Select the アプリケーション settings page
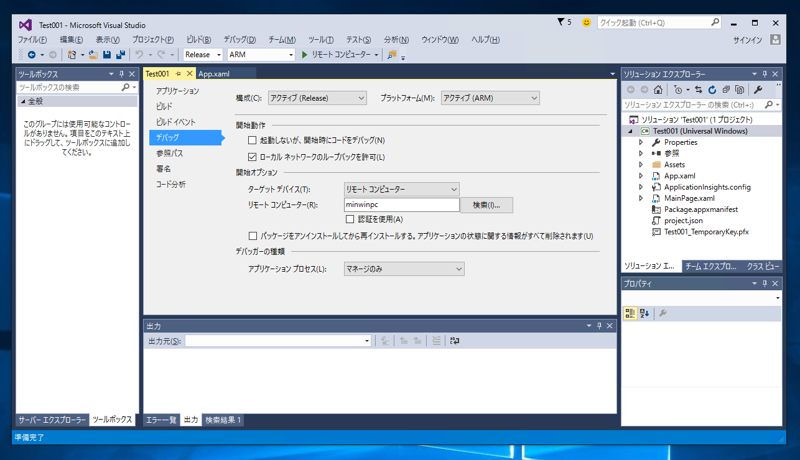The width and height of the screenshot is (800, 460). click(x=178, y=91)
